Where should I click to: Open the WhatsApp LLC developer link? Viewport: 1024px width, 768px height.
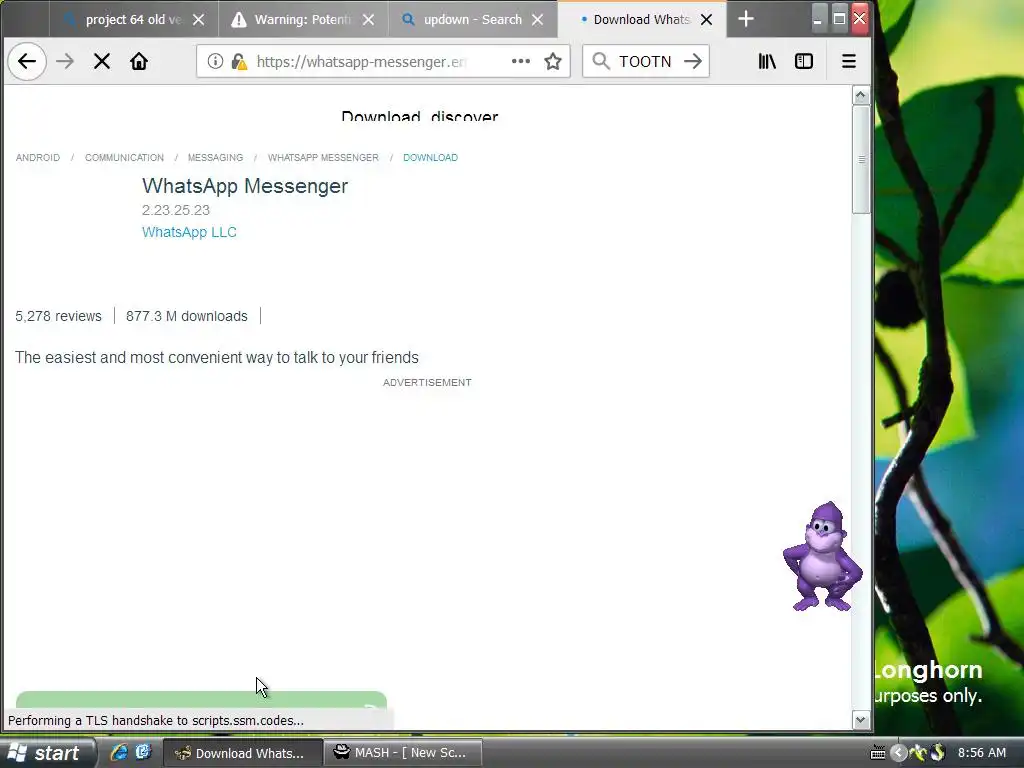(x=189, y=232)
